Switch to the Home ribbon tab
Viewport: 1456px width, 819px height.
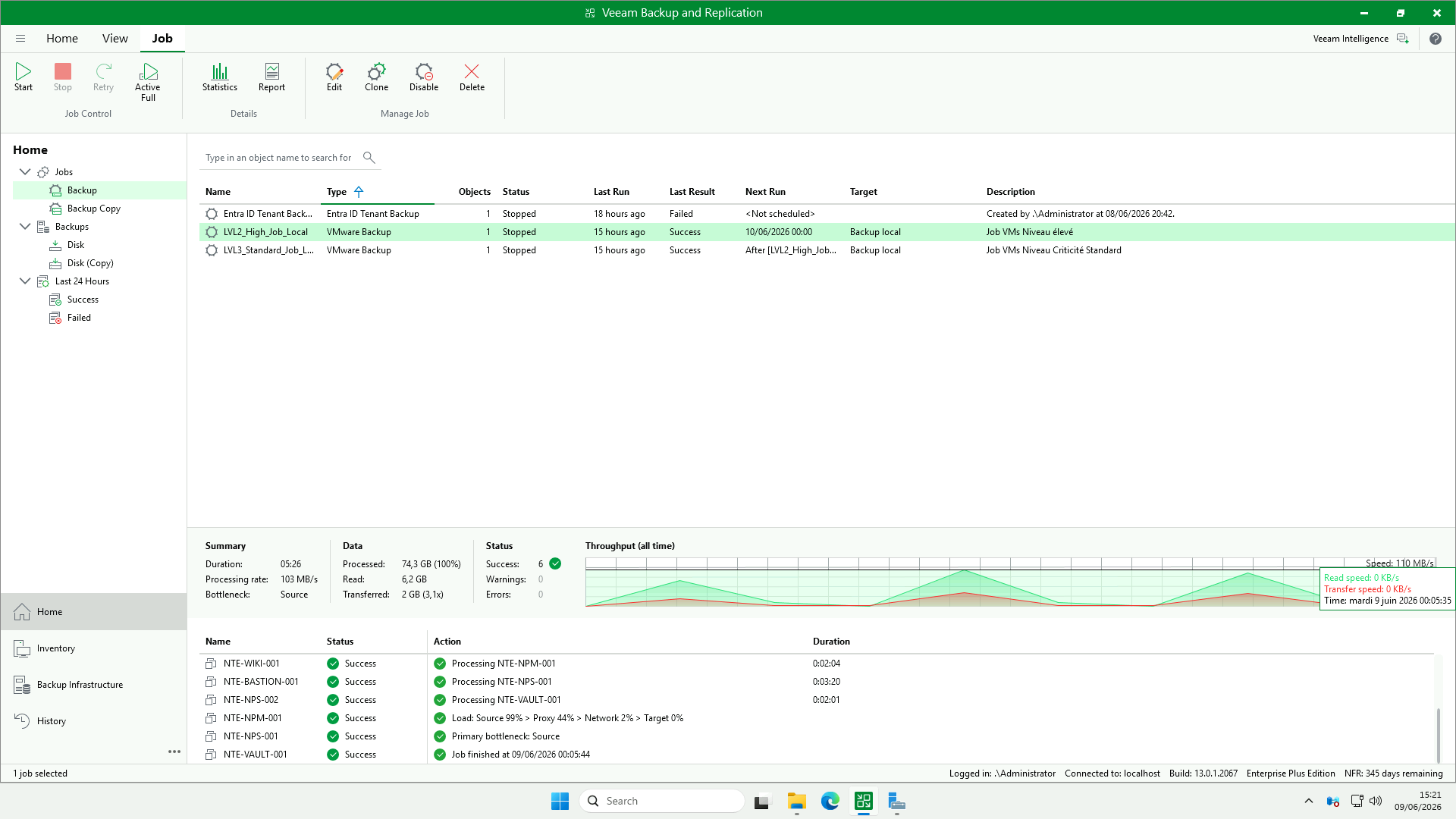pos(62,39)
